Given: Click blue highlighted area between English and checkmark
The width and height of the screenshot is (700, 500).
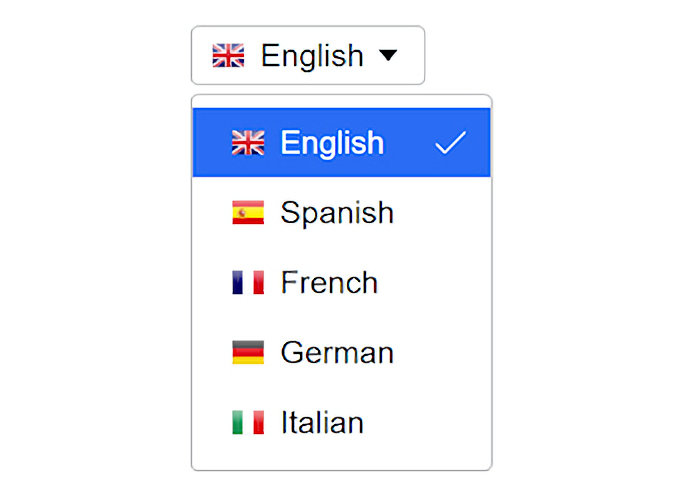Looking at the screenshot, I should pyautogui.click(x=409, y=142).
